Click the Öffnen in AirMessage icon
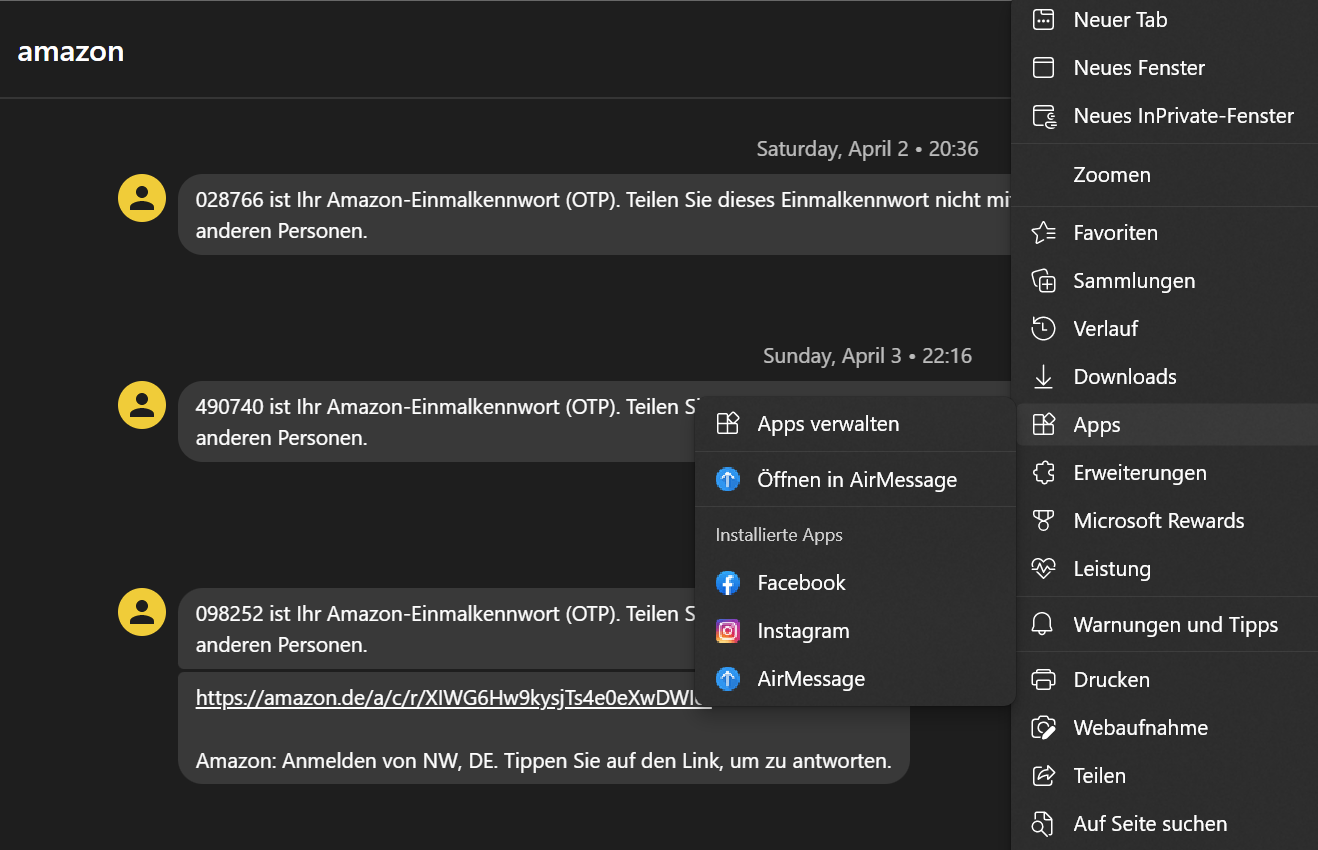The height and width of the screenshot is (850, 1318). pyautogui.click(x=728, y=480)
